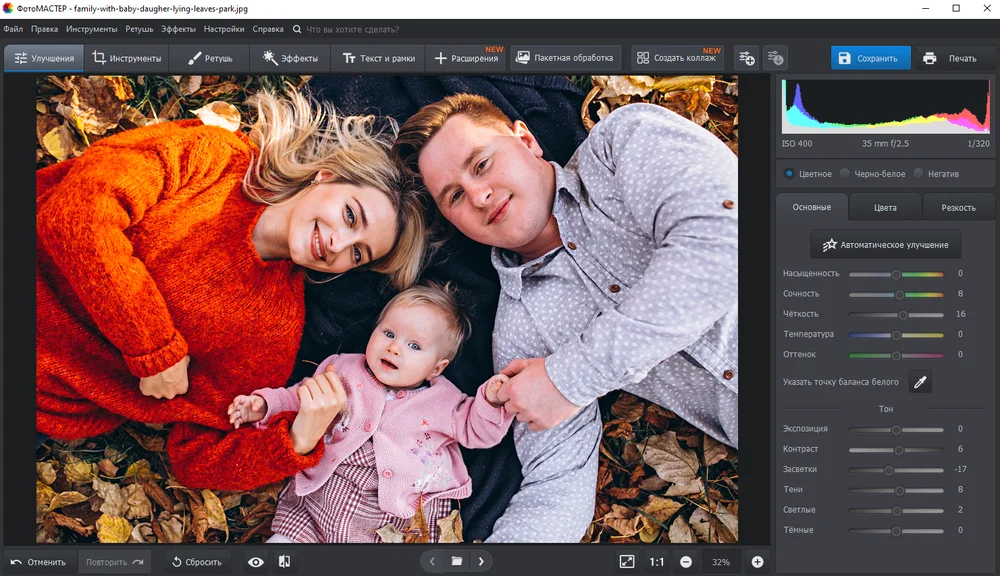
Task: Go to the next photo arrow
Action: coord(481,562)
